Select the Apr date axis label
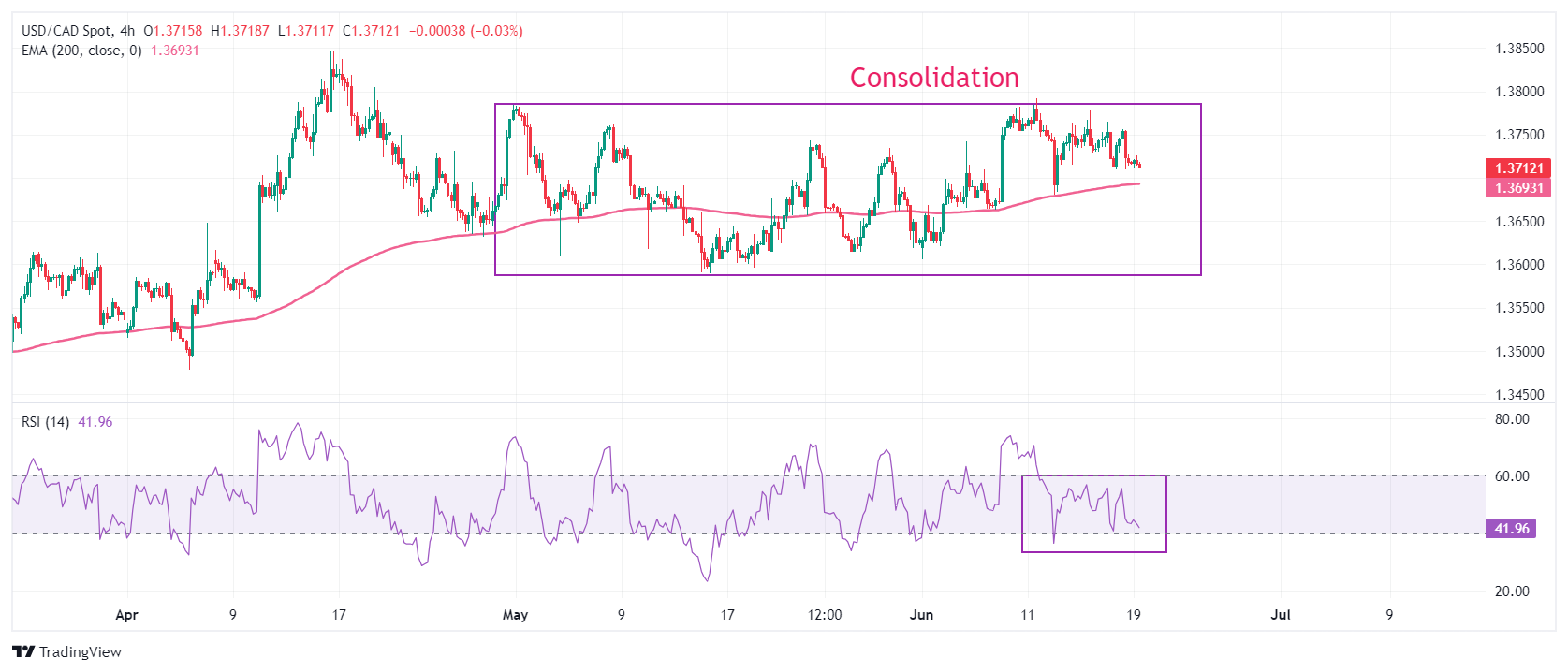The height and width of the screenshot is (672, 1568). point(126,615)
